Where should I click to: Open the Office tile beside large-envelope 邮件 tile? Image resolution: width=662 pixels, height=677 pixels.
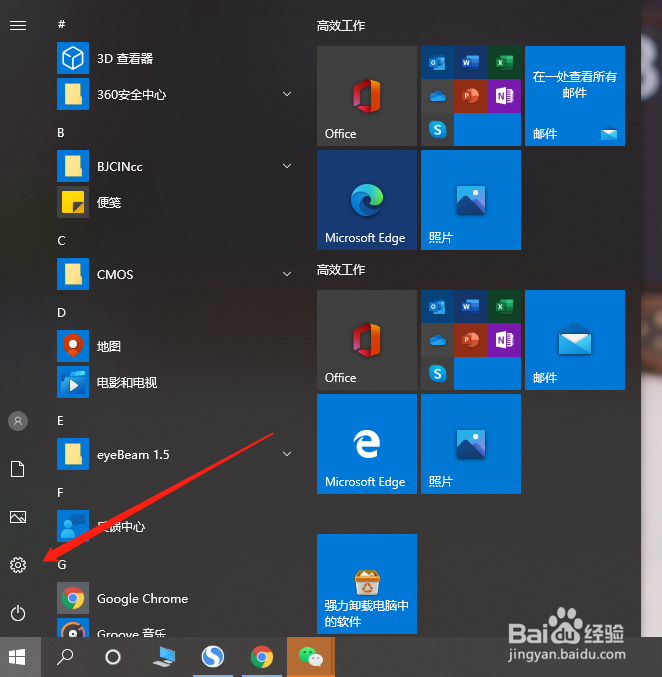[x=367, y=340]
